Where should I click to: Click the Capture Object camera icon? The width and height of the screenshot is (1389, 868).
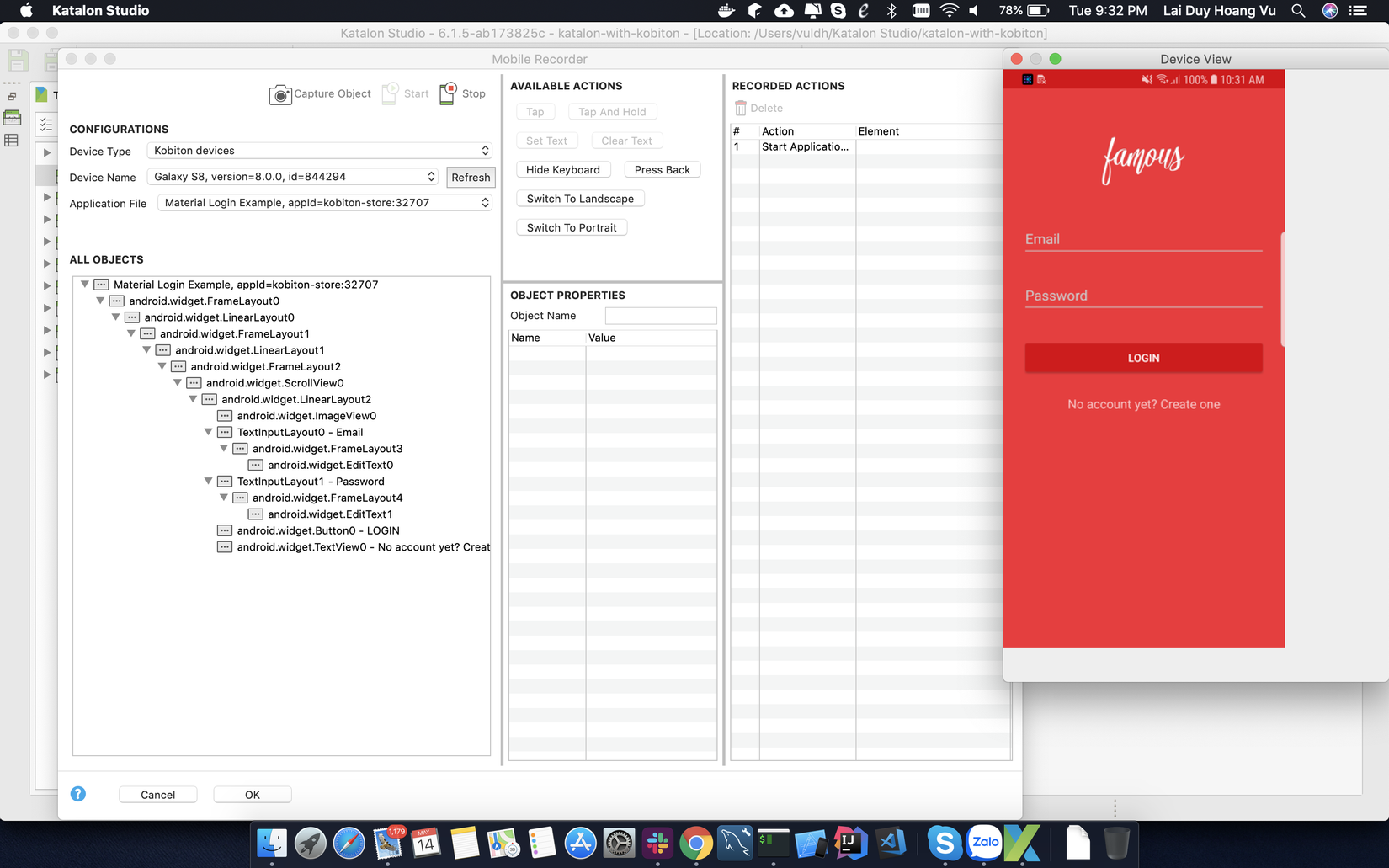point(280,94)
